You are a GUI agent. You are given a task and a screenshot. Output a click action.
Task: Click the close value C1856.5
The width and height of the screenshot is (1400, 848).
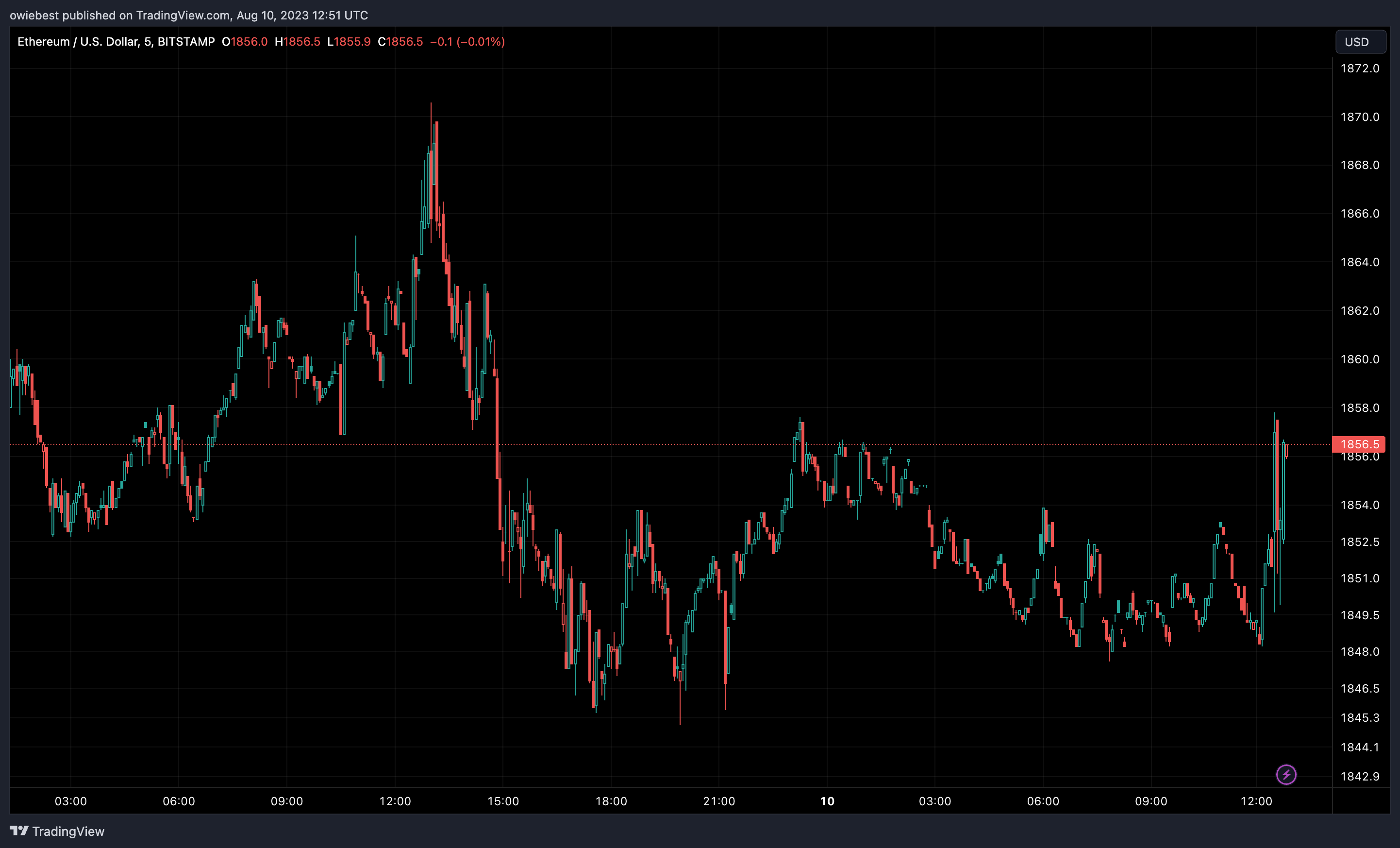pyautogui.click(x=400, y=41)
